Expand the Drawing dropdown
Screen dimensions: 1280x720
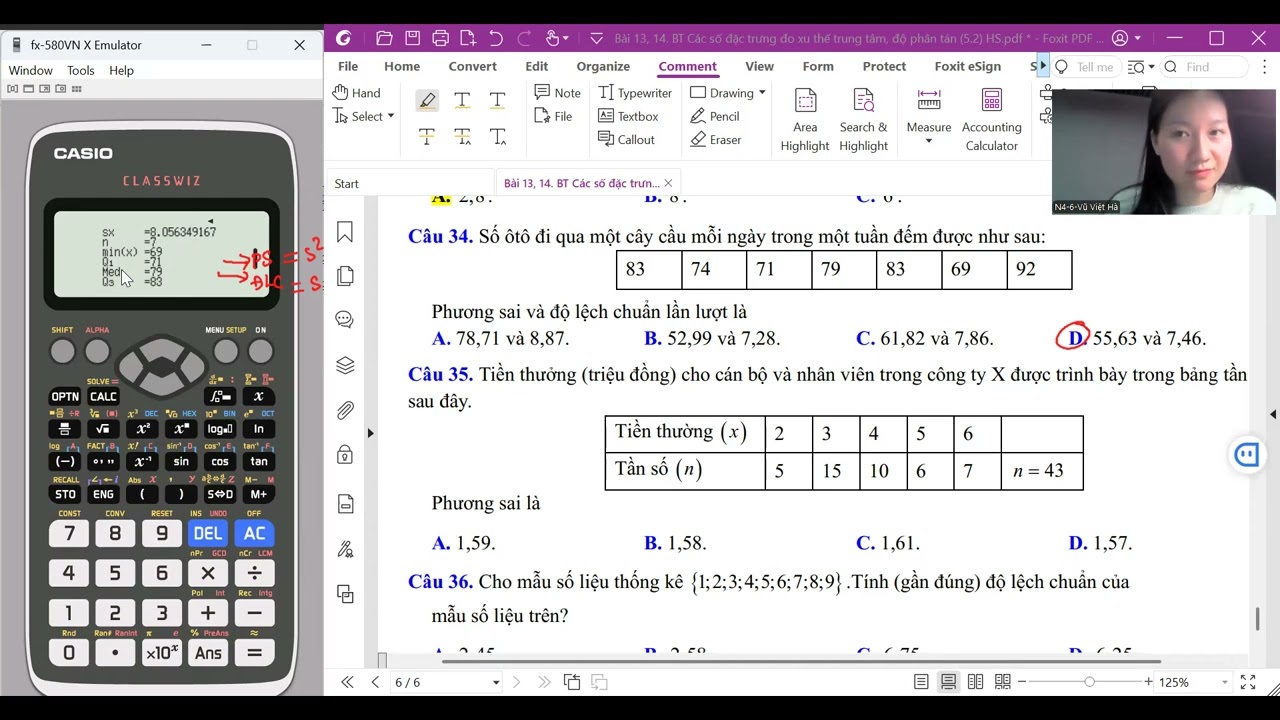click(x=762, y=93)
